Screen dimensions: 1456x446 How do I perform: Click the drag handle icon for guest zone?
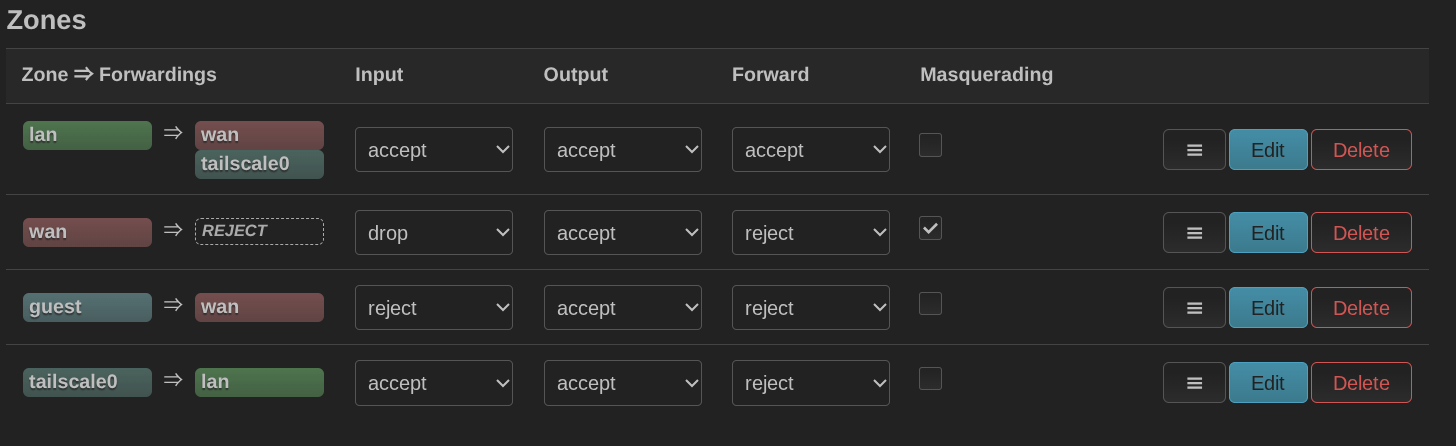point(1194,308)
